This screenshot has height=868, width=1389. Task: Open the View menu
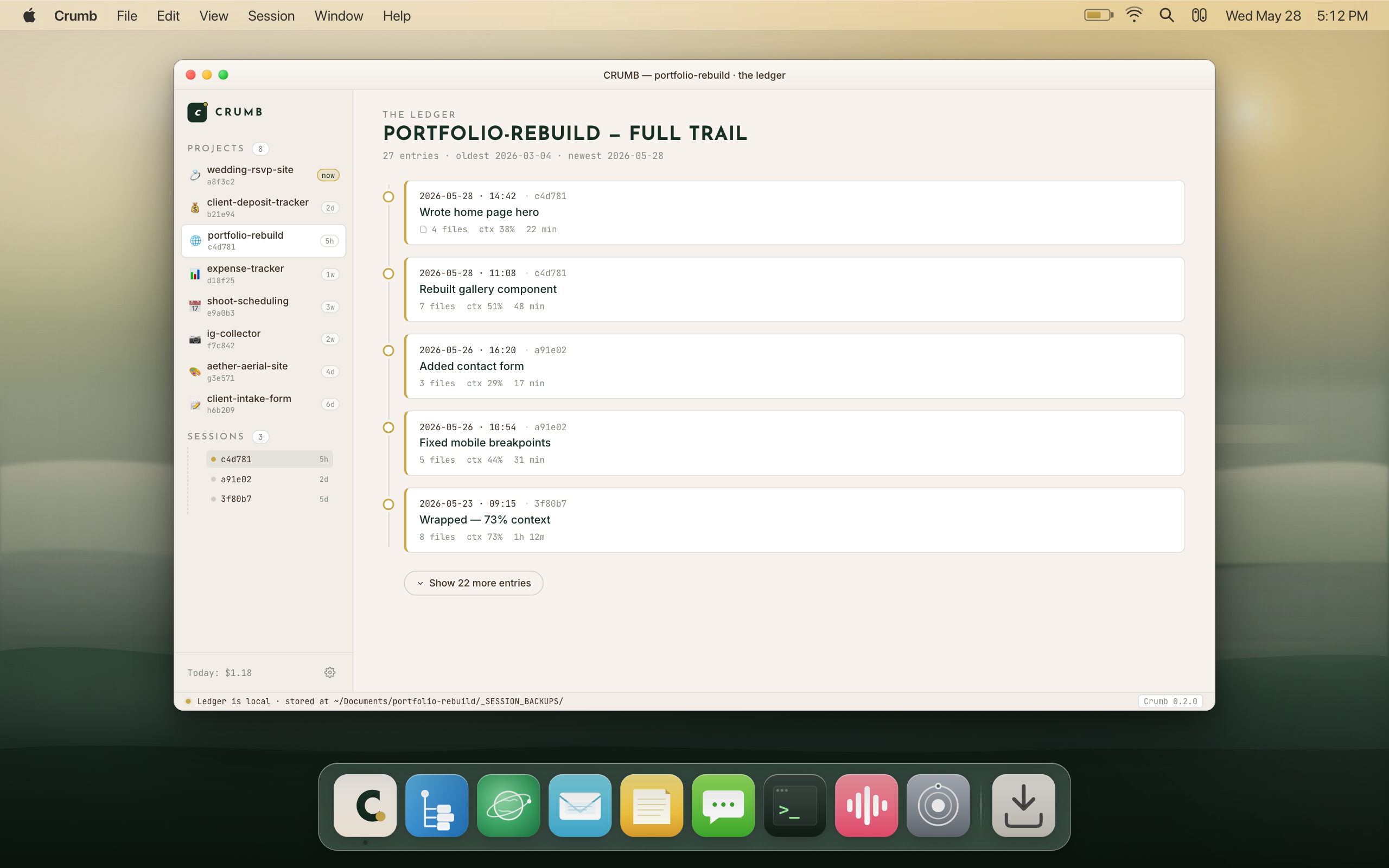[x=214, y=16]
